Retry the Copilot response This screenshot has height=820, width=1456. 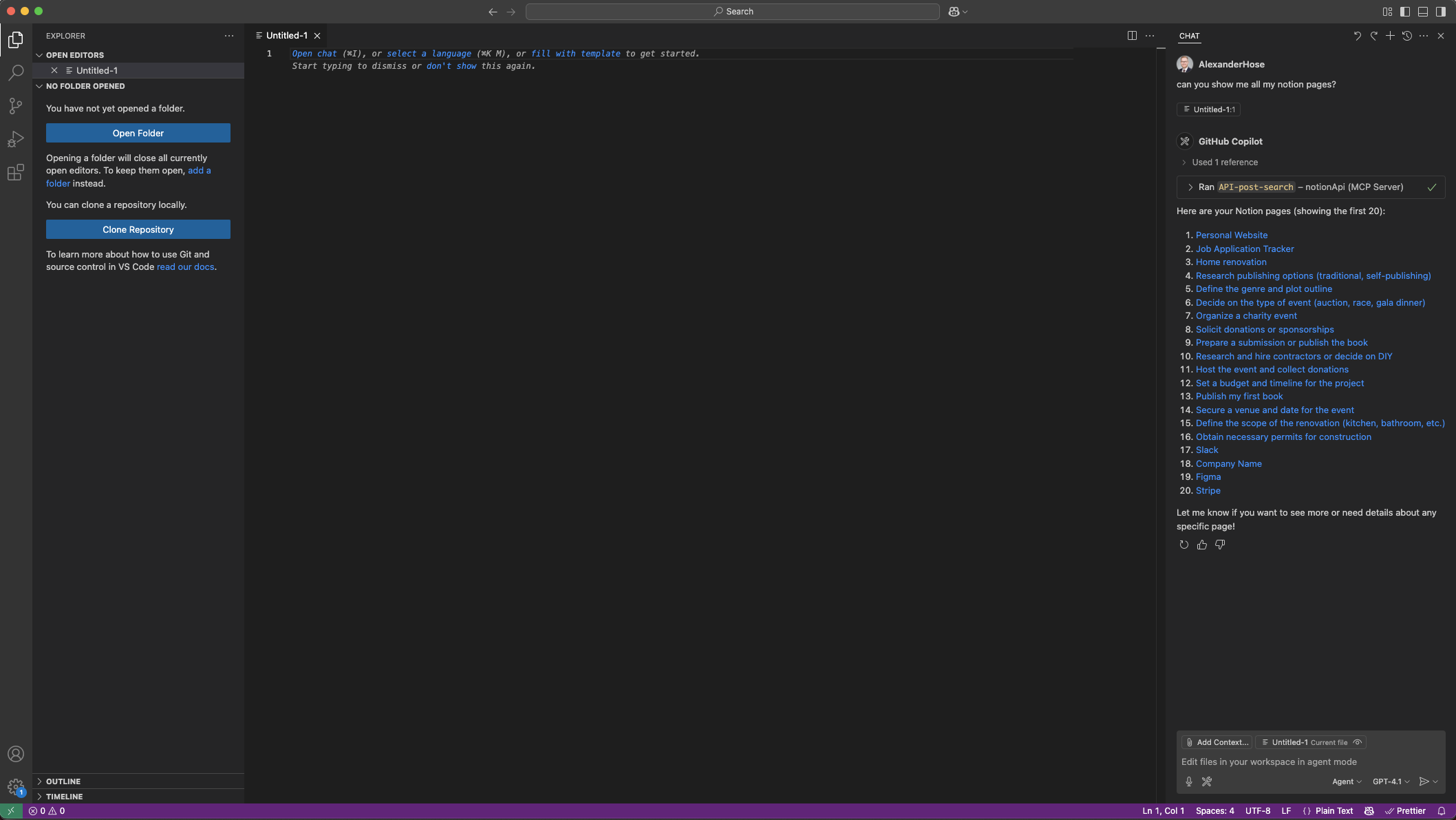[1184, 545]
